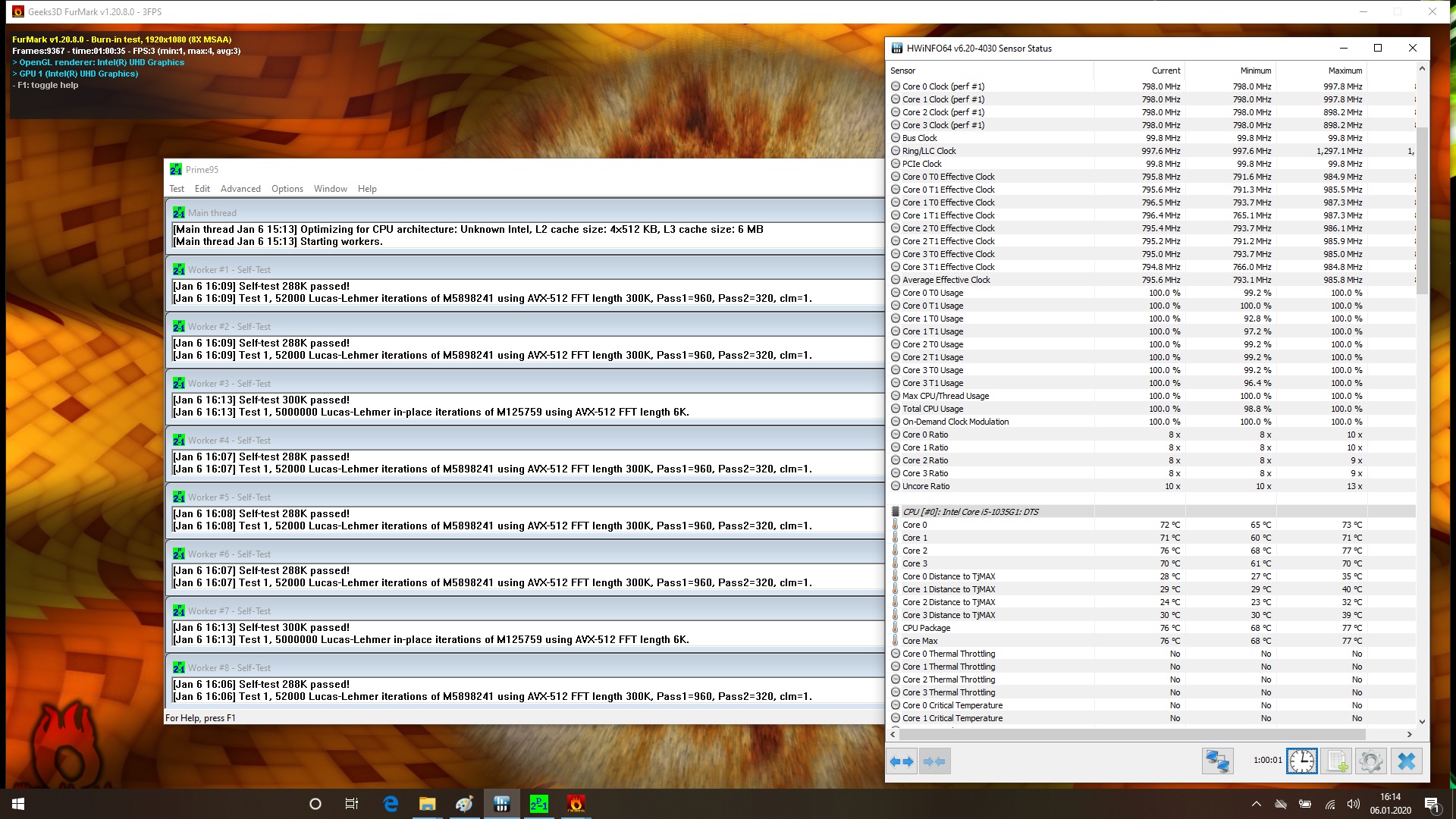Open the Options menu in Prime95
Image resolution: width=1456 pixels, height=819 pixels.
(x=287, y=189)
